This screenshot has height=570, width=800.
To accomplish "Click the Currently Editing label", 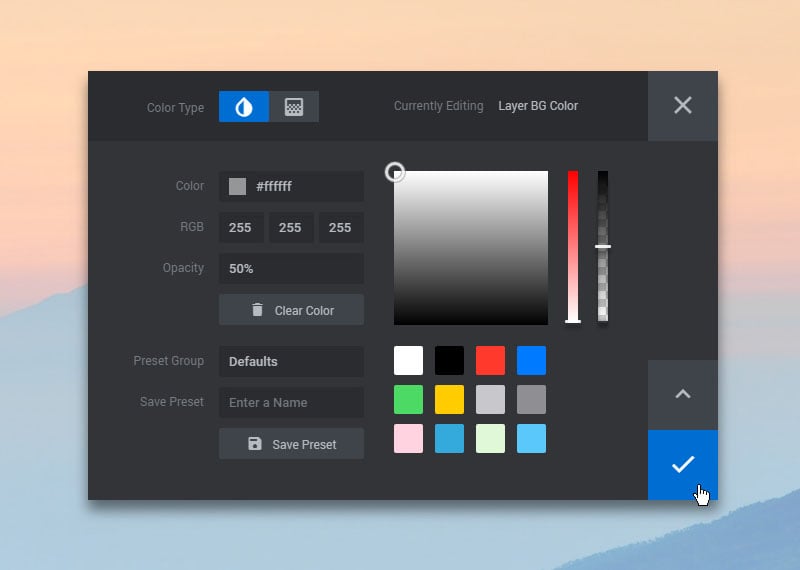I will click(x=438, y=106).
